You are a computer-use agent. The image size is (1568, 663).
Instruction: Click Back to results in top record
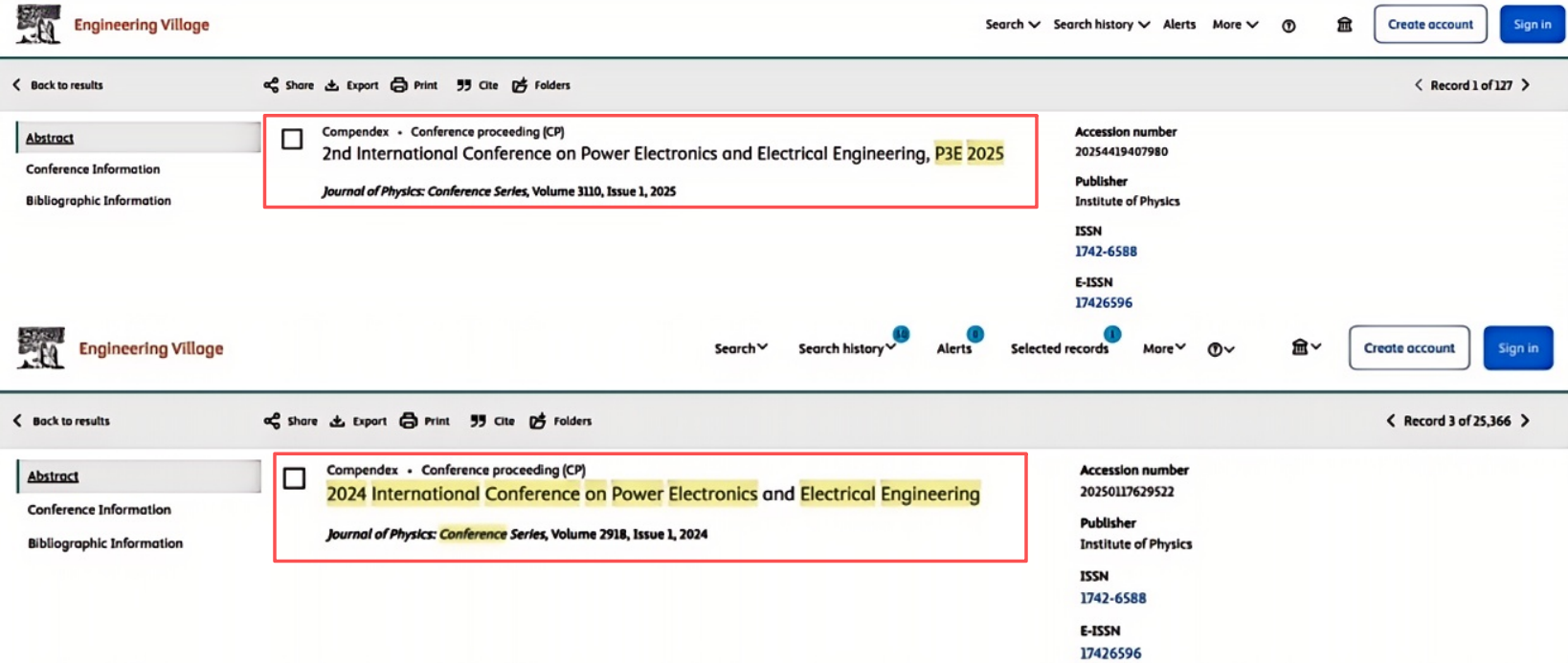coord(57,85)
